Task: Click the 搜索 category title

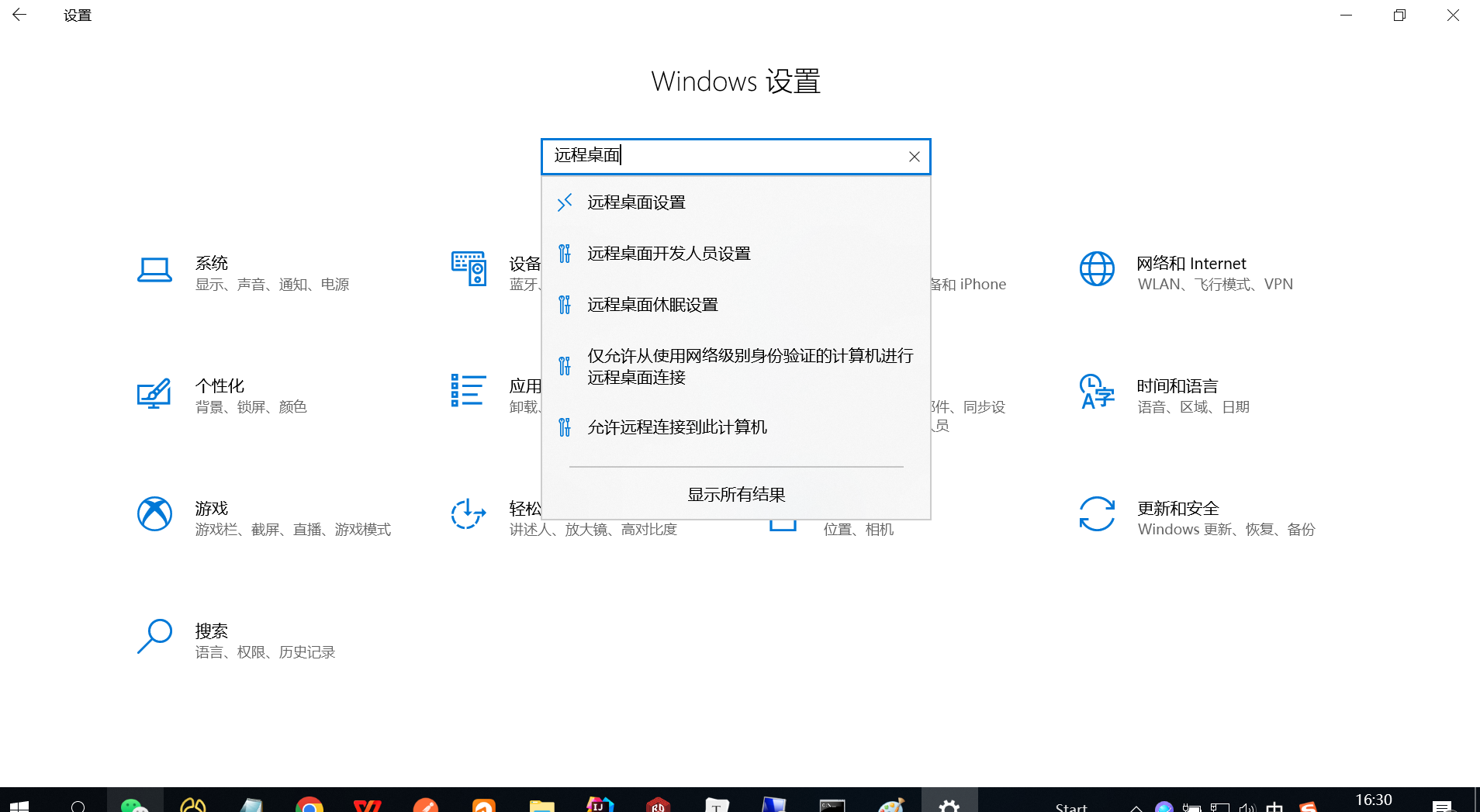Action: coord(212,631)
